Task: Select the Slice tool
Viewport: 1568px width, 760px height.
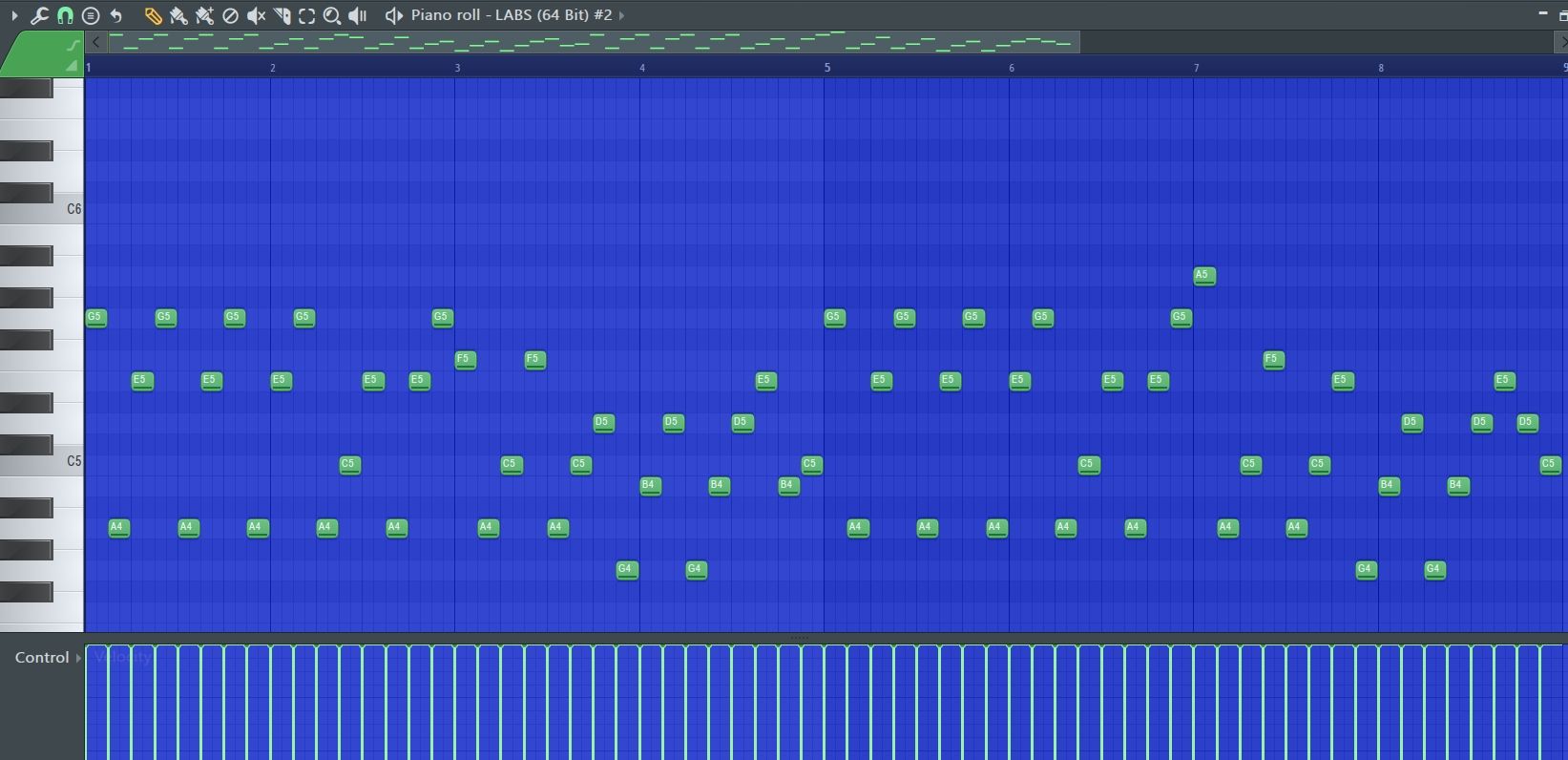Action: pos(282,15)
